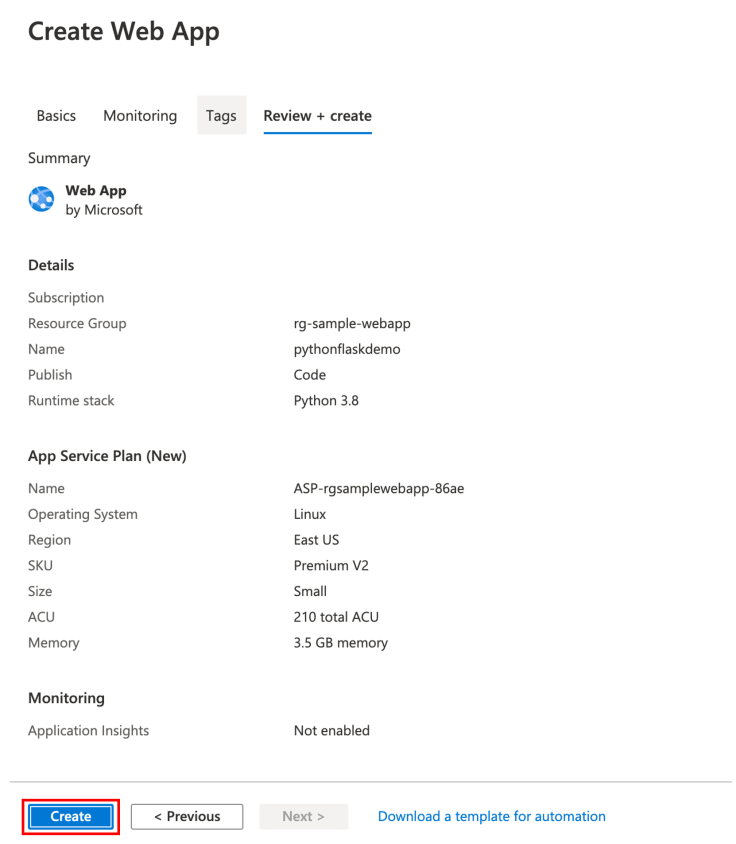Click the Review + create tab
The height and width of the screenshot is (844, 736).
tap(317, 115)
